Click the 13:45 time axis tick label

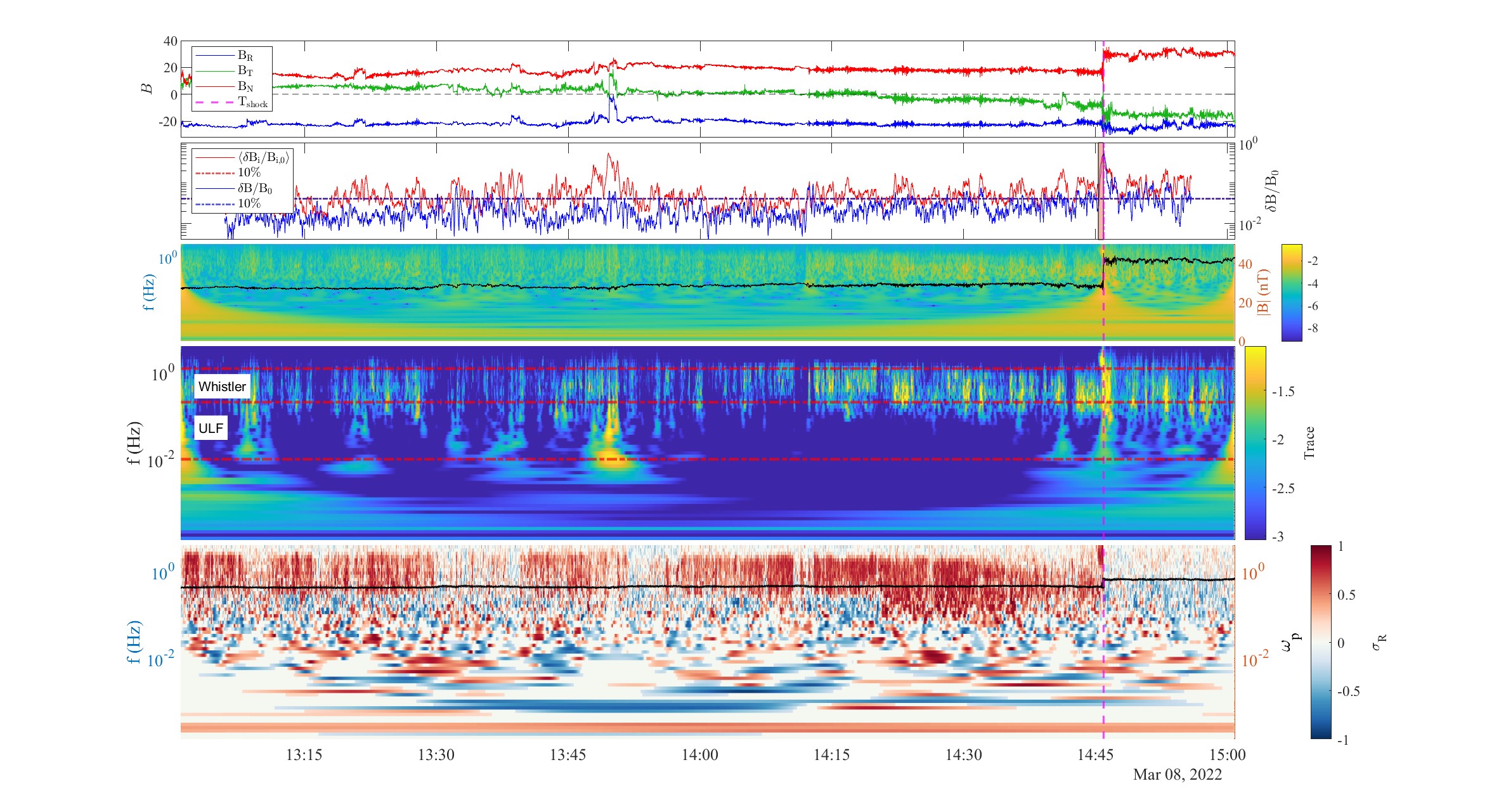(x=568, y=755)
